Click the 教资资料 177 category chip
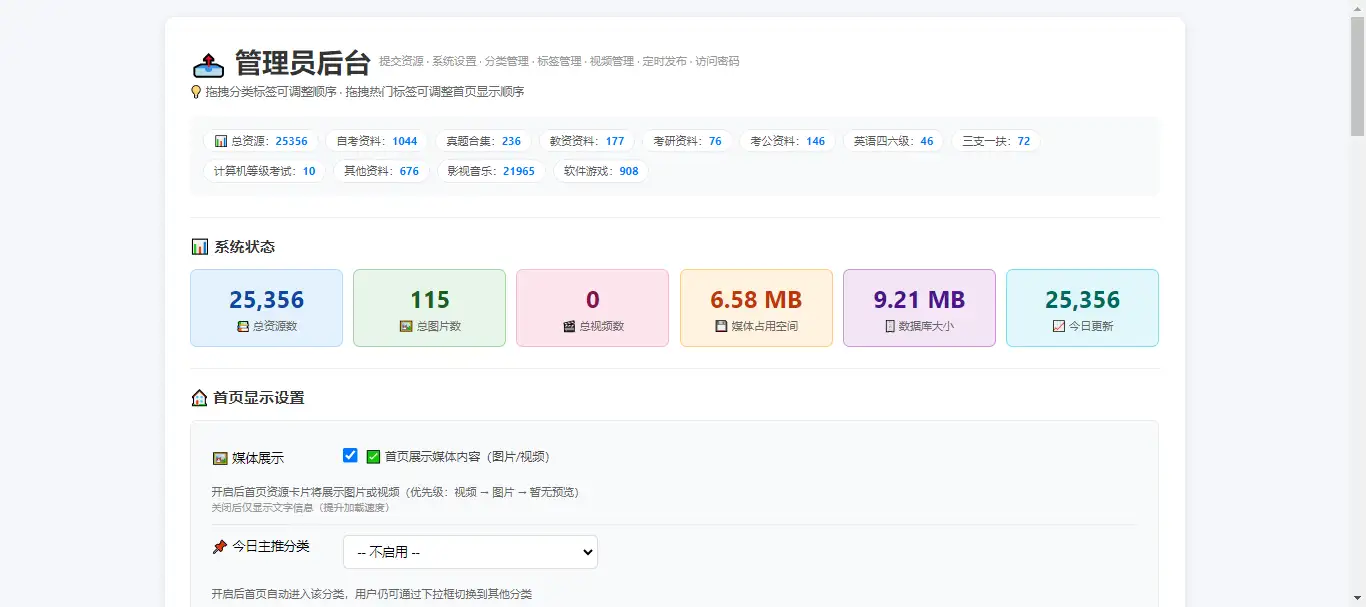Image resolution: width=1366 pixels, height=607 pixels. point(587,141)
